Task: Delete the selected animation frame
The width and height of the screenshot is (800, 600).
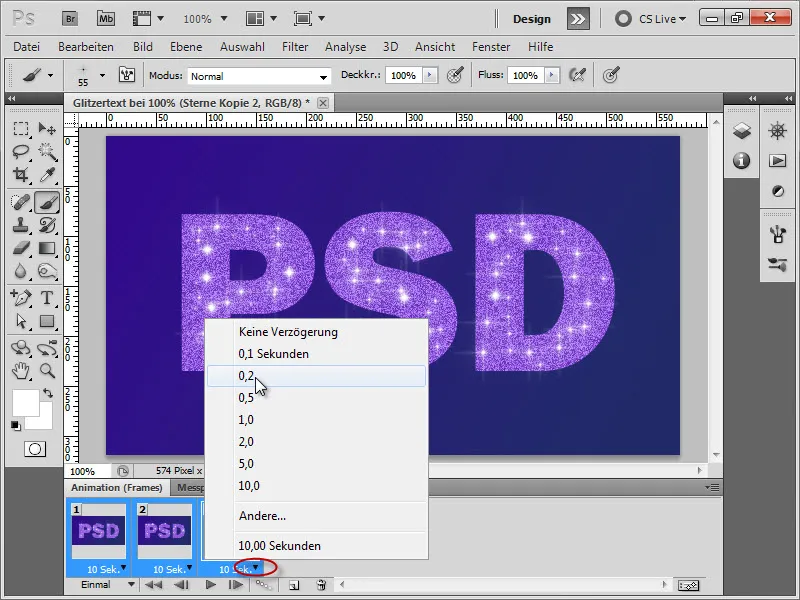Action: click(x=321, y=585)
